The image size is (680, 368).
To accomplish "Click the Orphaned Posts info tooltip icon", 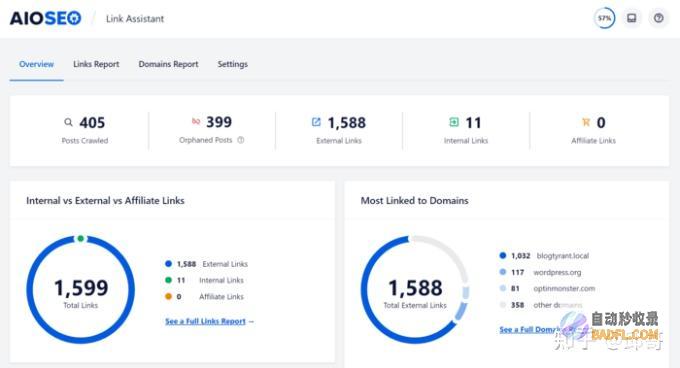I will point(241,140).
